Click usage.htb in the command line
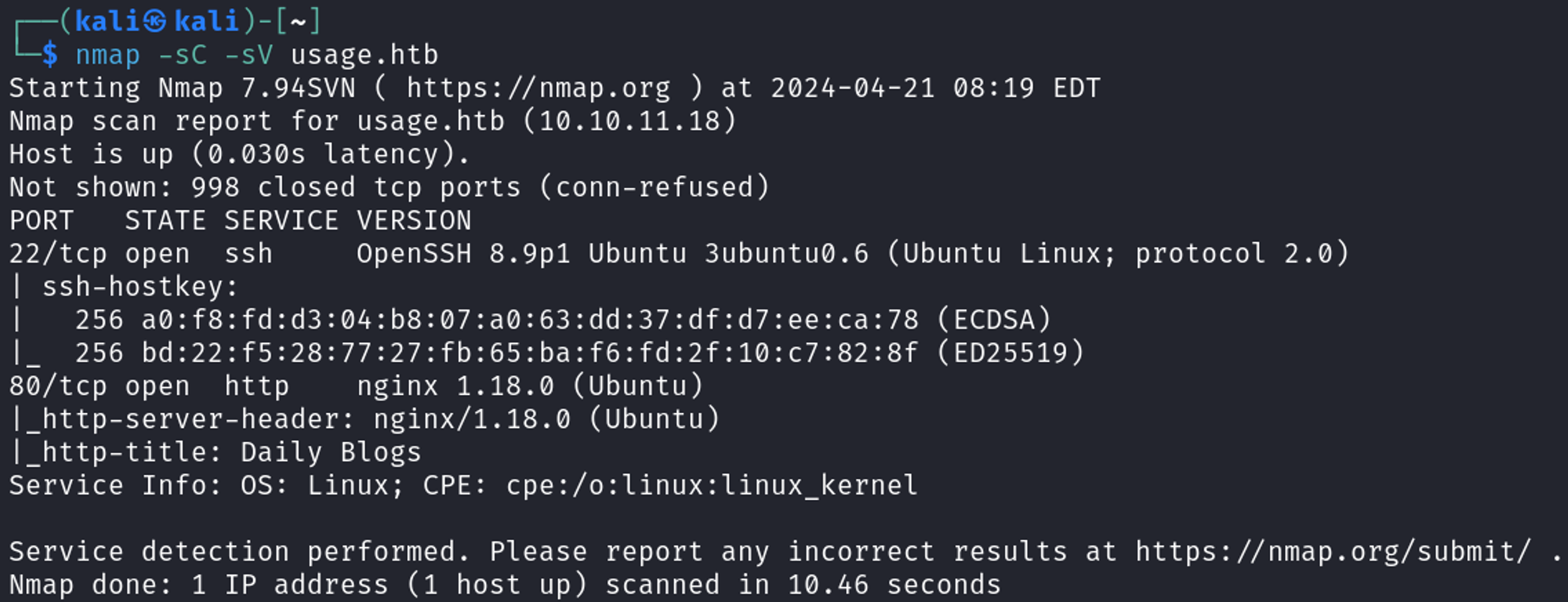This screenshot has height=602, width=1568. click(x=364, y=55)
